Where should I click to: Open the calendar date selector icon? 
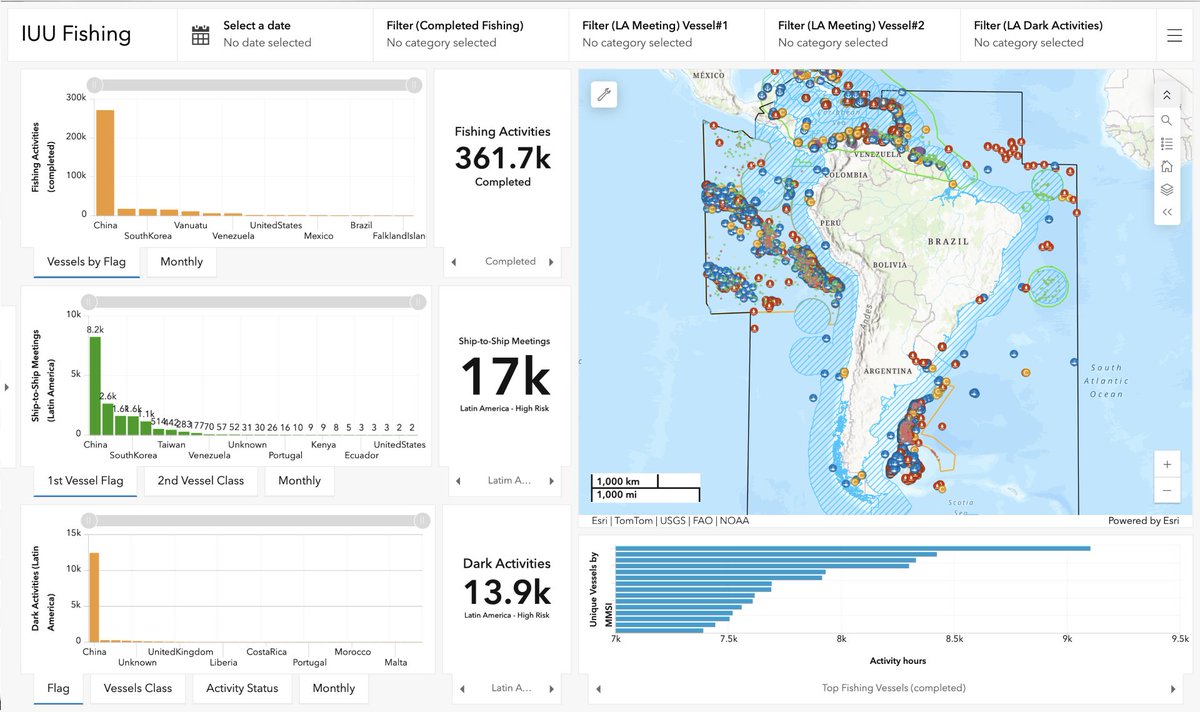[201, 34]
